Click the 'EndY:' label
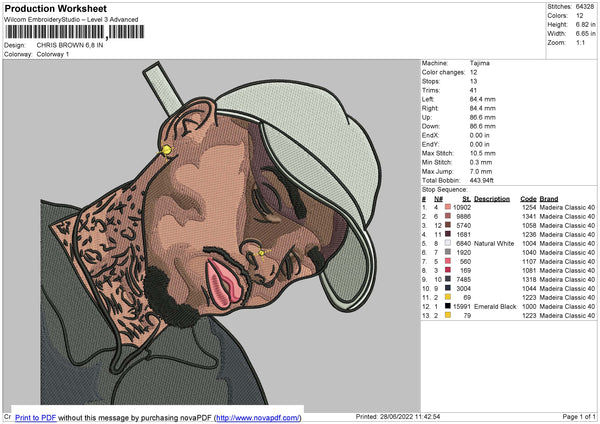 pyautogui.click(x=430, y=144)
